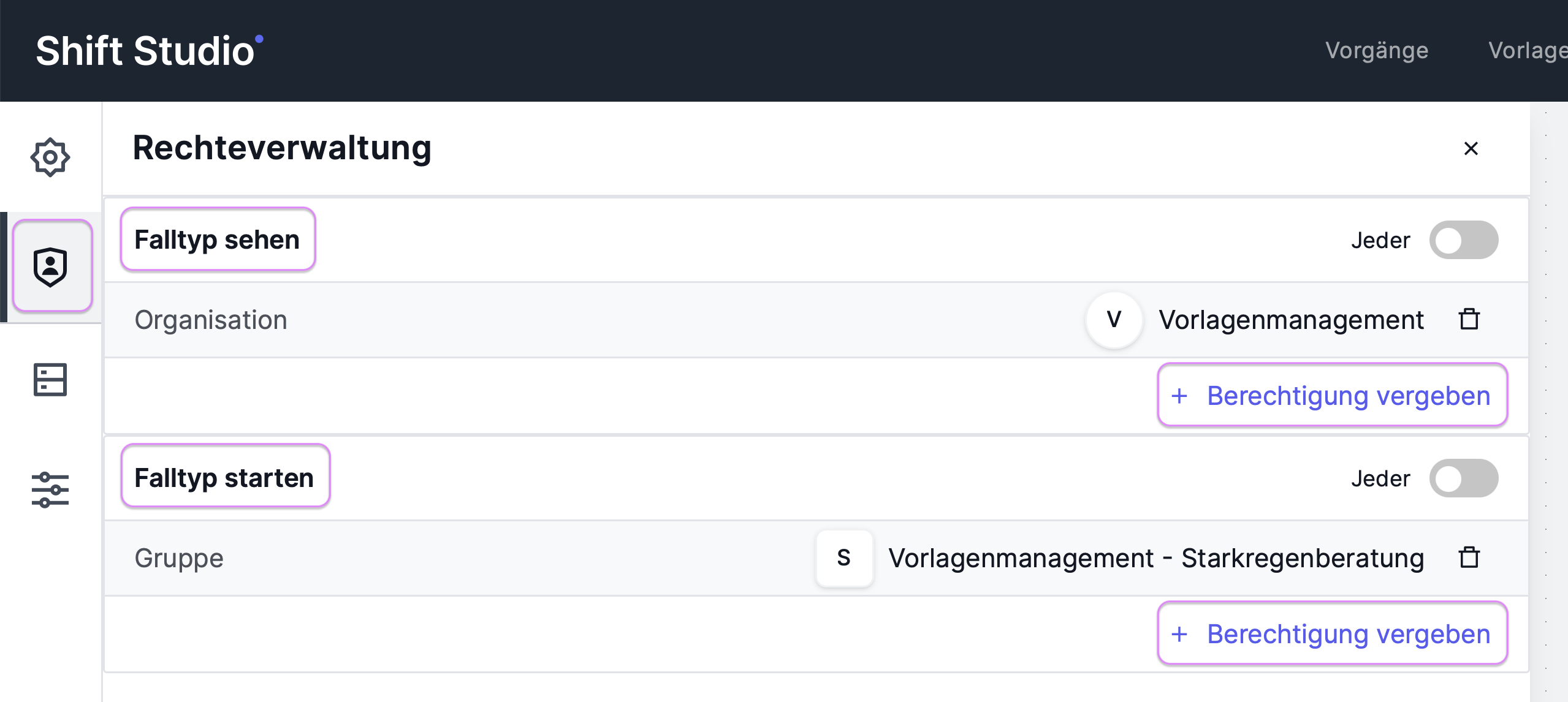Enable Jeder toggle for Falltyp starten
Screen dimensions: 1568x702
point(1464,478)
